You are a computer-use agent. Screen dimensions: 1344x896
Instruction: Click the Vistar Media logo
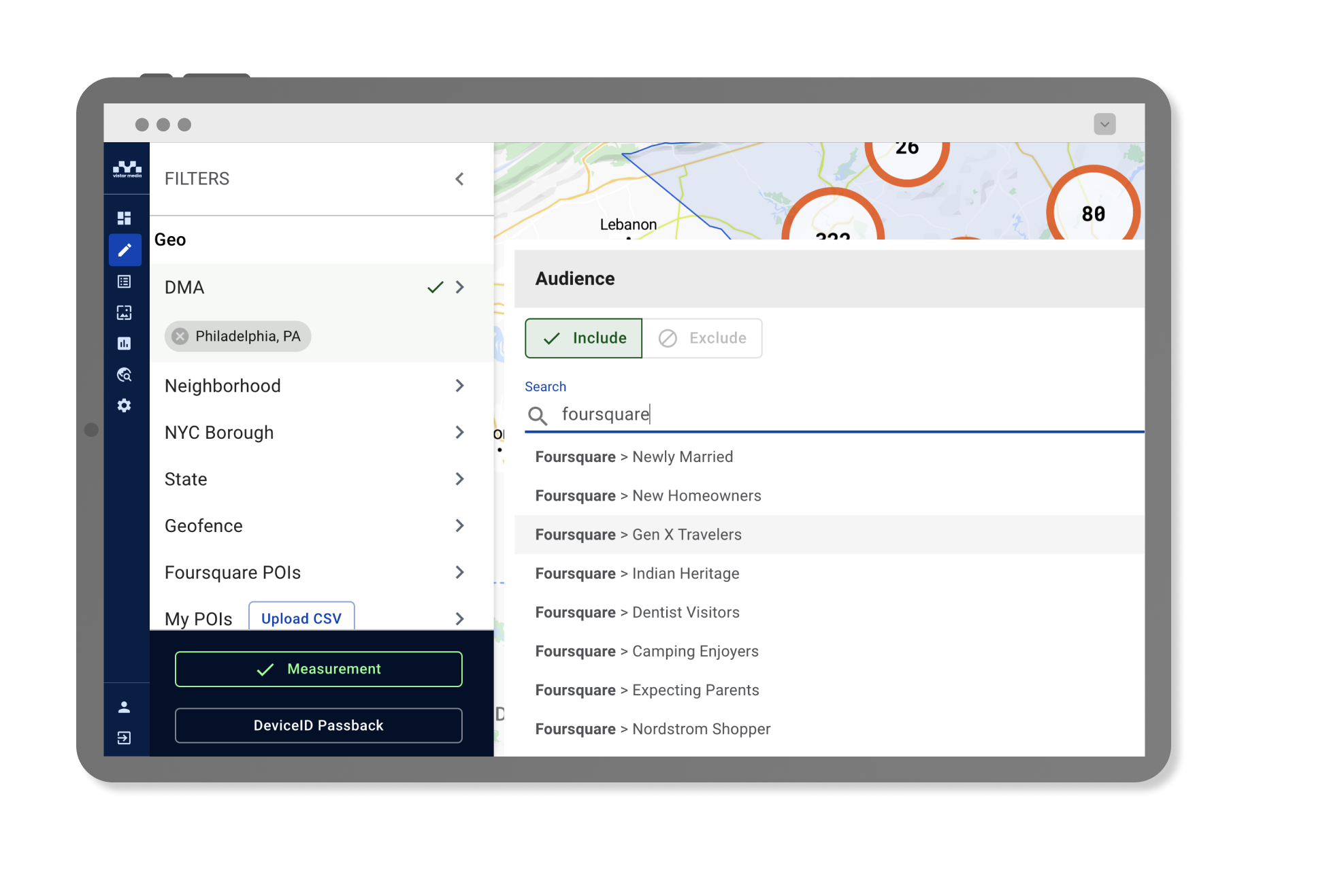tap(127, 169)
